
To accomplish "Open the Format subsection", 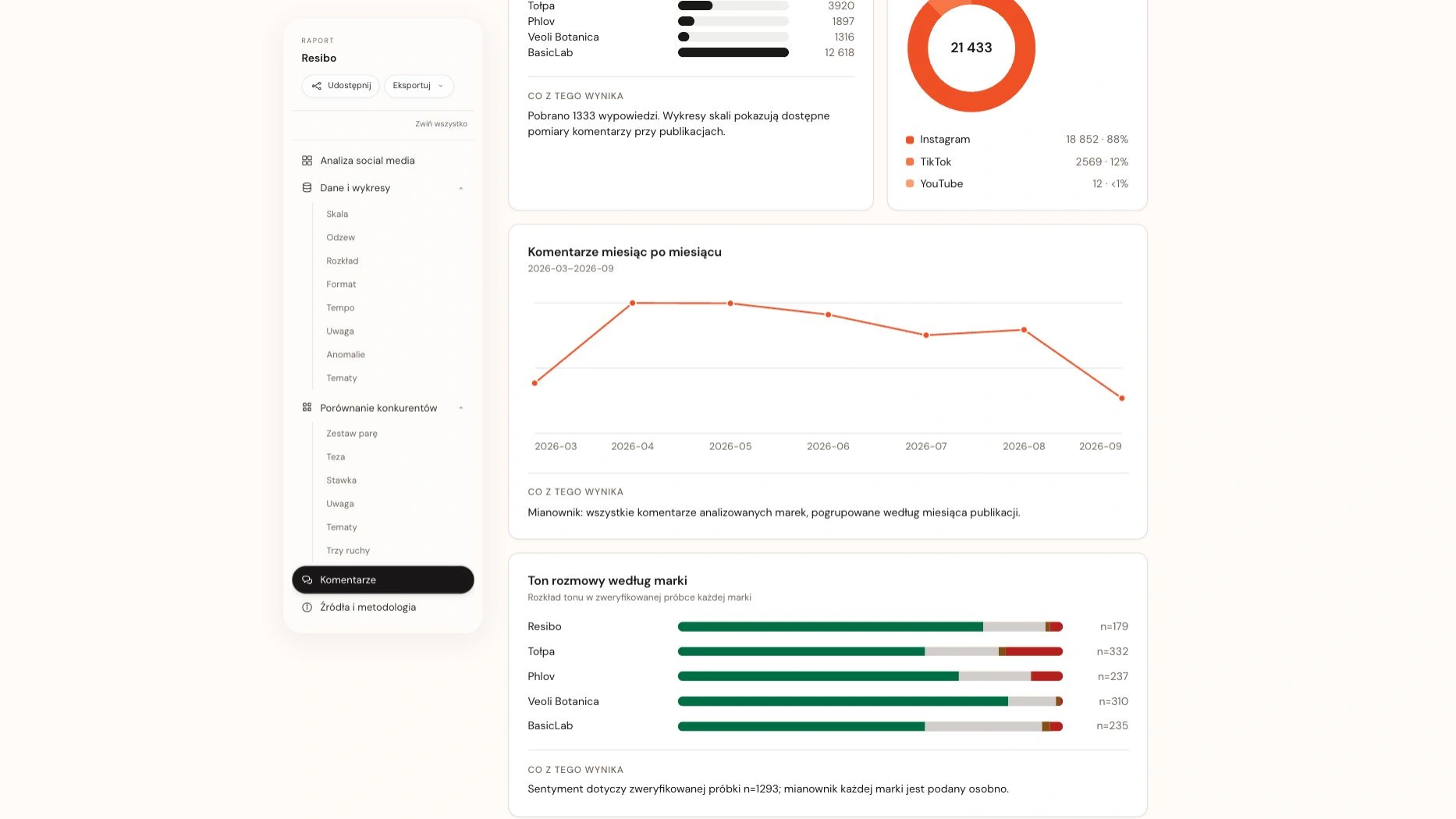I will (341, 284).
